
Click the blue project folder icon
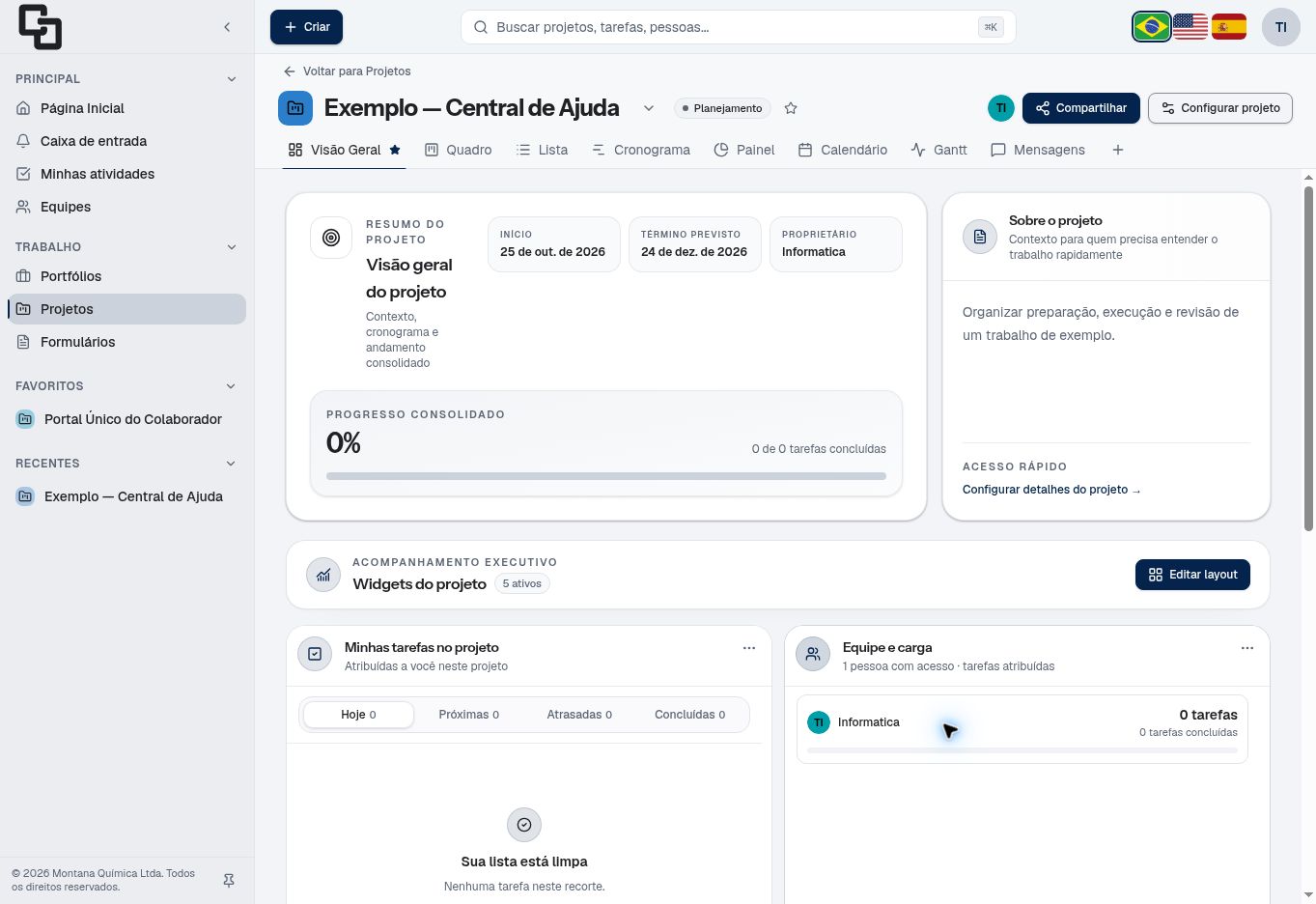[x=295, y=108]
